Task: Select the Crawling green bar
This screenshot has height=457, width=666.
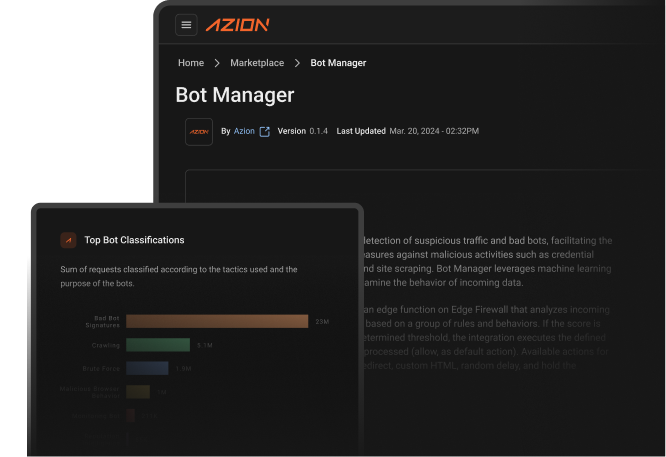Action: click(x=158, y=345)
